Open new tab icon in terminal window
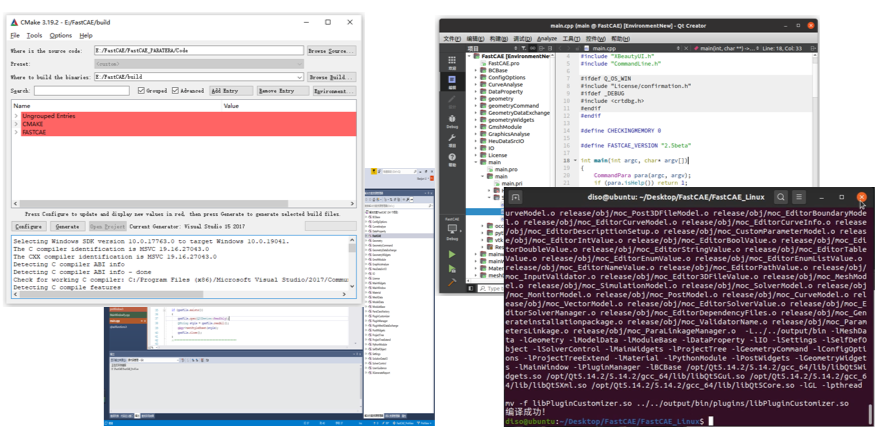 tap(516, 197)
